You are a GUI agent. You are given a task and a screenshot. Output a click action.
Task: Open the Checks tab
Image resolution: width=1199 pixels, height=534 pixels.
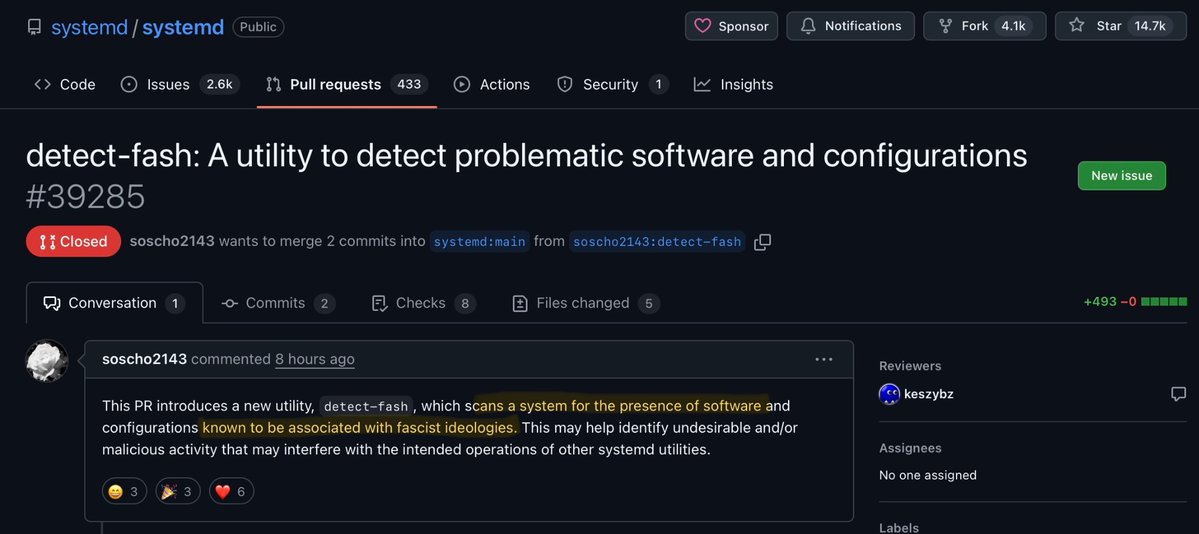(423, 303)
